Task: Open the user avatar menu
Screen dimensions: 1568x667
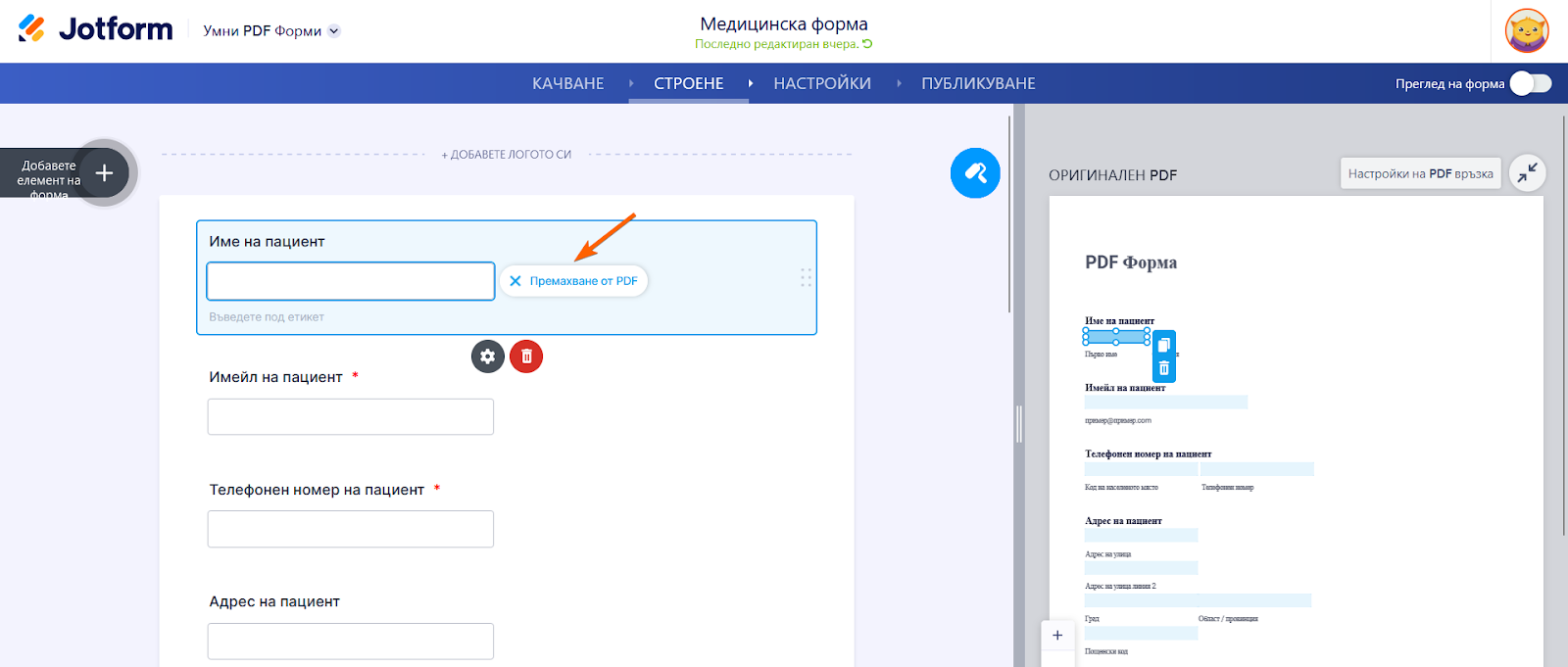Action: (x=1527, y=30)
